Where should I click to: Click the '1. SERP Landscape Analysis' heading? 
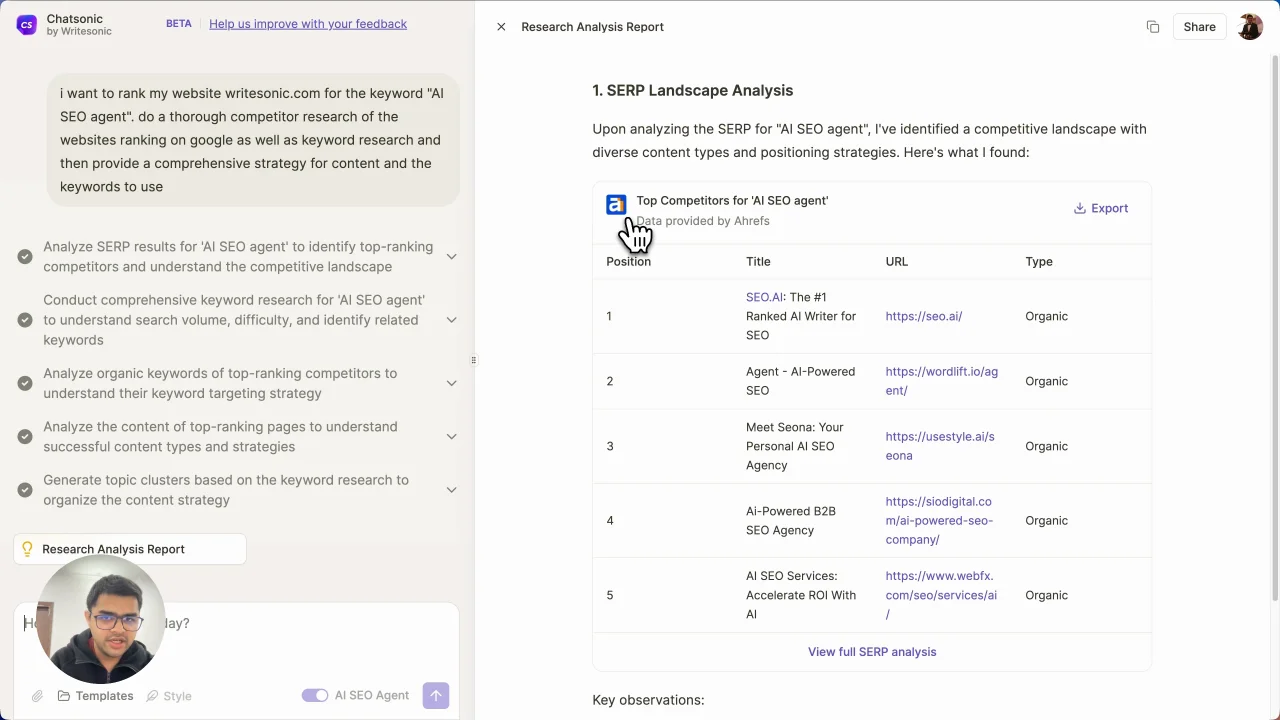coord(693,90)
